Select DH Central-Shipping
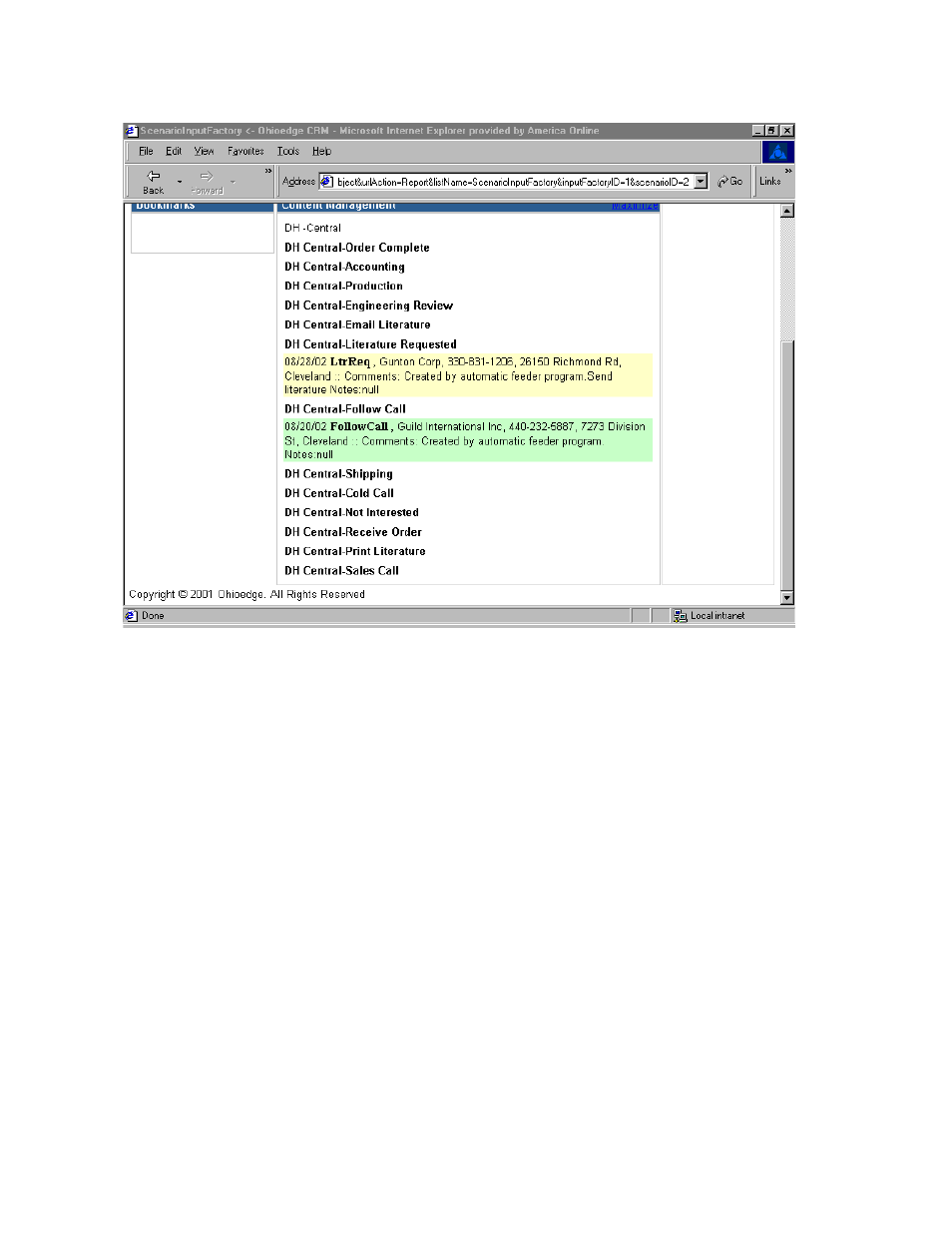 tap(338, 474)
